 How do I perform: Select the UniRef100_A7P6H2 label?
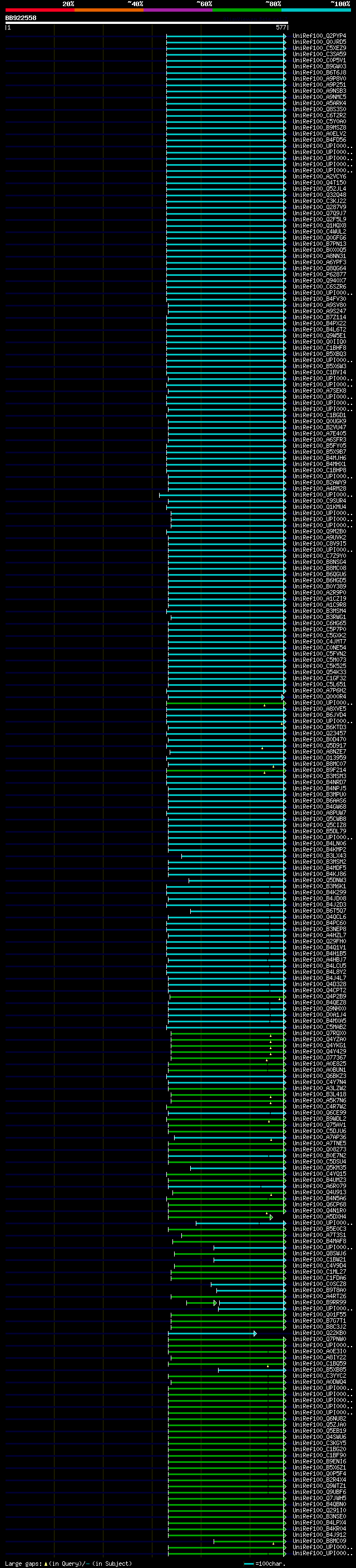click(x=319, y=690)
